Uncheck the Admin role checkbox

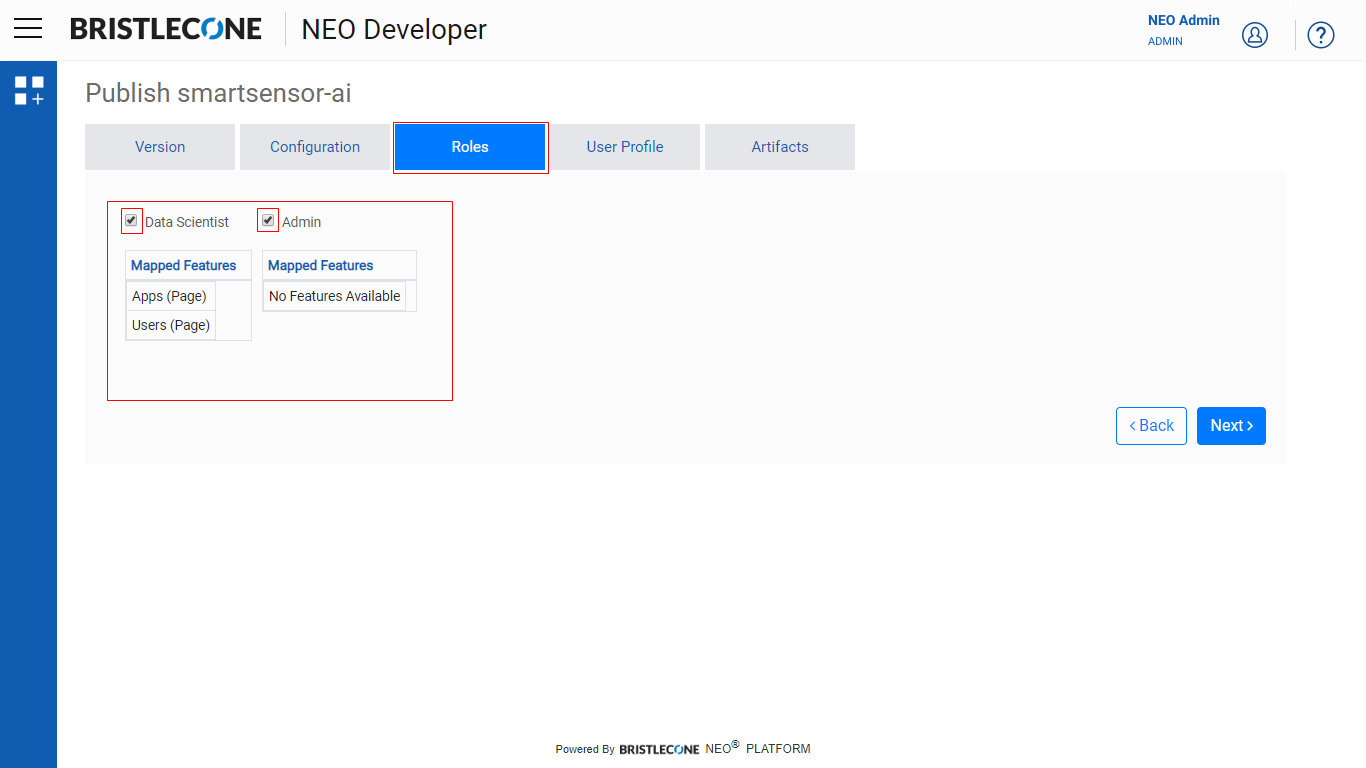[268, 220]
